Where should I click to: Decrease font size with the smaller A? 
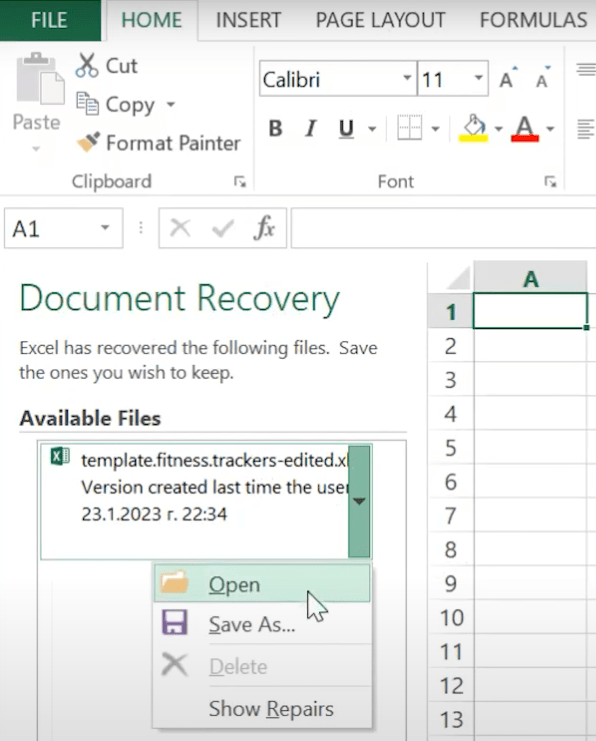[543, 78]
